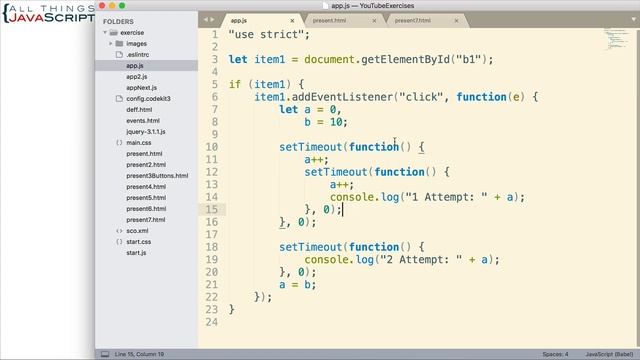
Task: Click the main.css braces icon
Action: point(119,142)
